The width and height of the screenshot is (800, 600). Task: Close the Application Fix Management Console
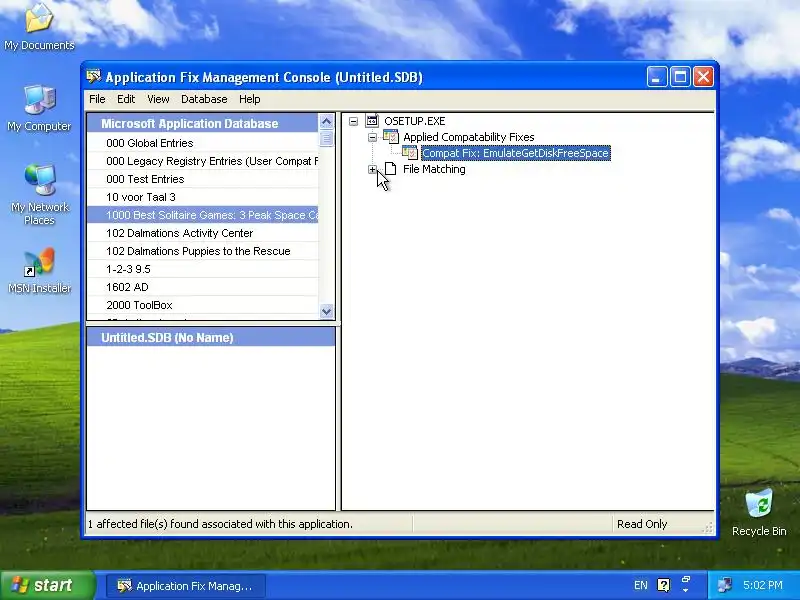pyautogui.click(x=704, y=77)
